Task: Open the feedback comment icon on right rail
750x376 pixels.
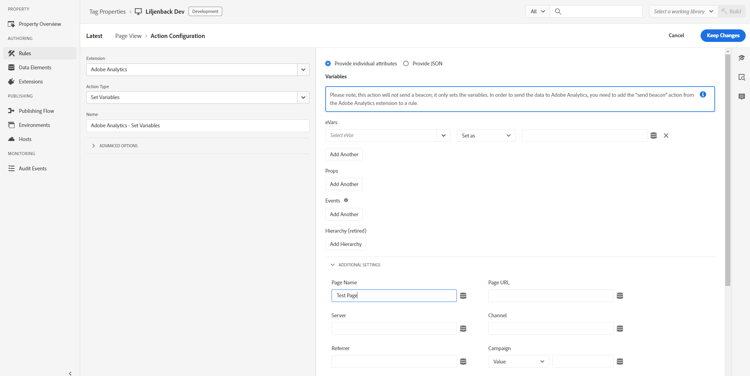Action: (741, 97)
